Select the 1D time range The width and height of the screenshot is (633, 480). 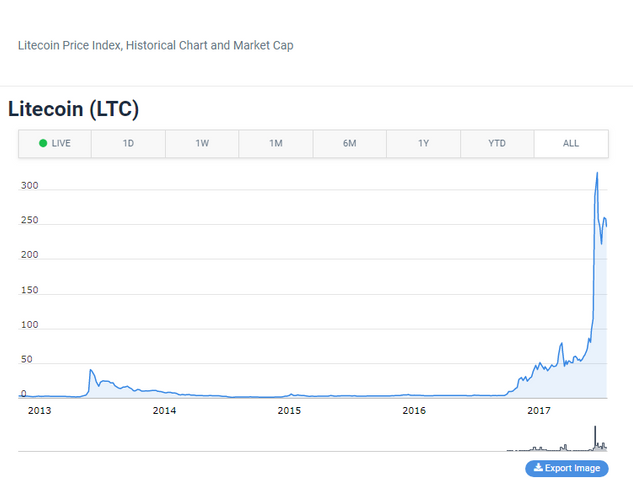128,144
